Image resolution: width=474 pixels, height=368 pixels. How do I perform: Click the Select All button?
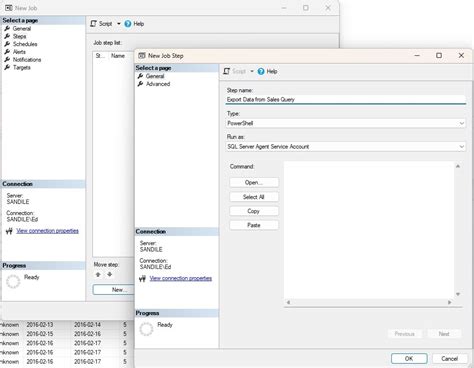pyautogui.click(x=254, y=197)
